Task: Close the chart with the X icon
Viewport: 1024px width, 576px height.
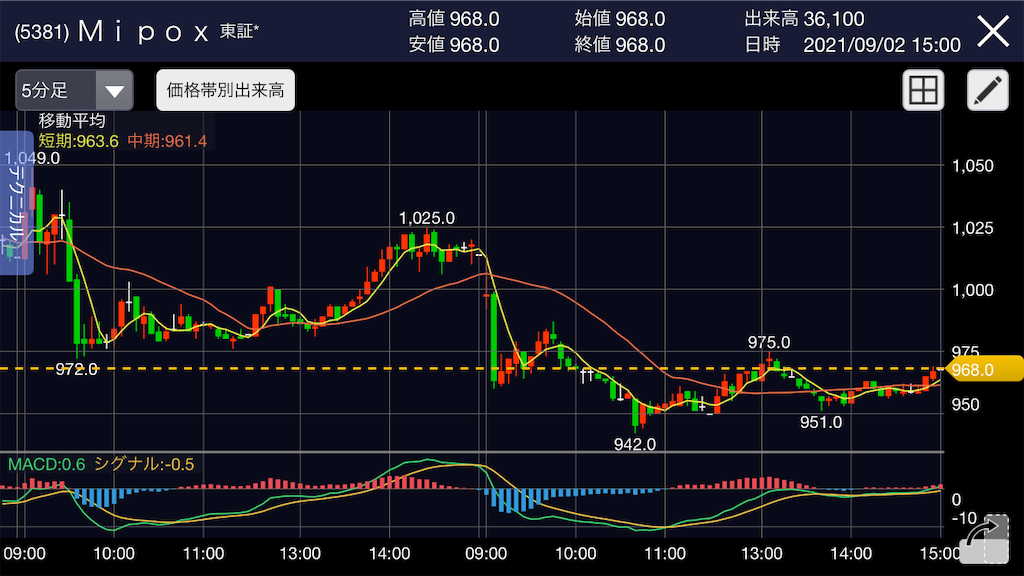Action: (x=993, y=31)
